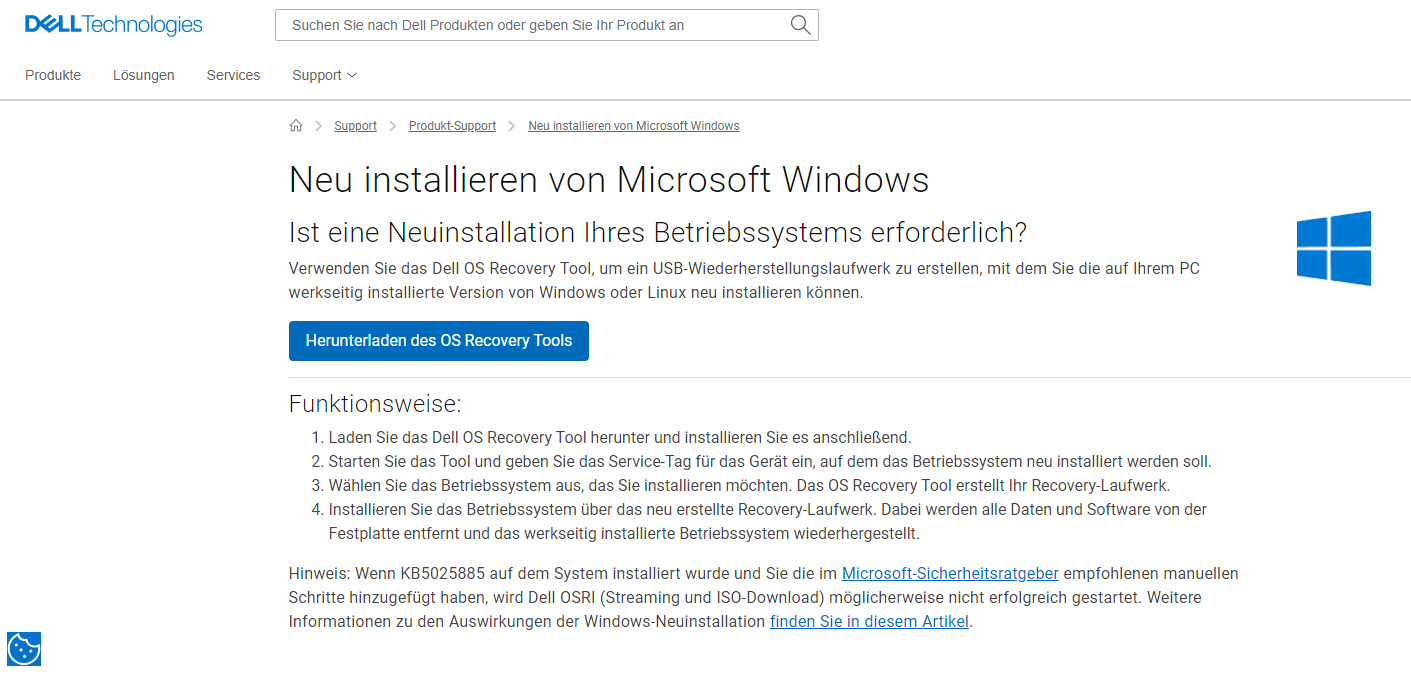Expand the Support dropdown in the navigation bar
The image size is (1411, 675).
324,75
